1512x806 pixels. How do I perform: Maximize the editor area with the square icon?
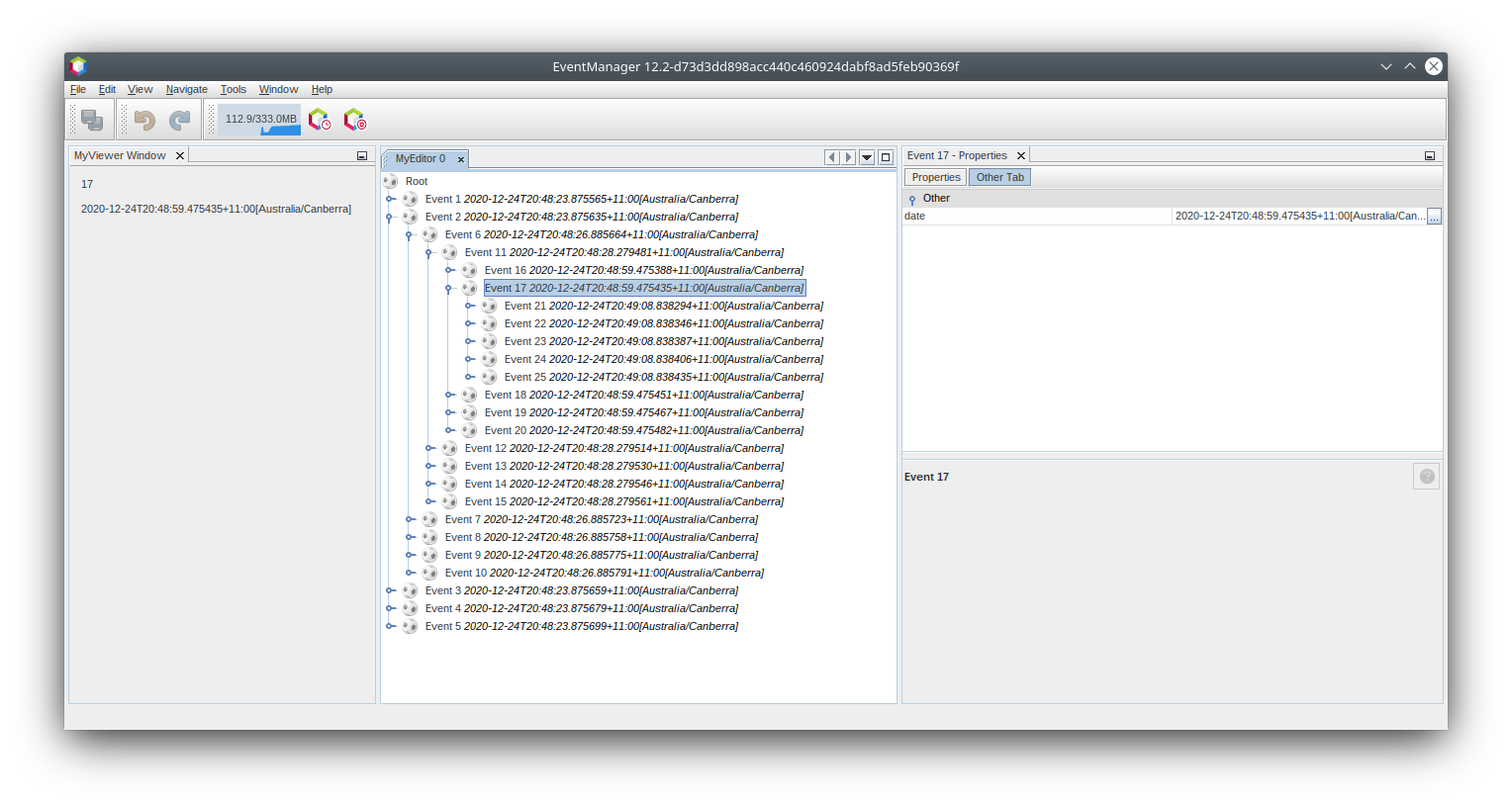click(x=886, y=157)
